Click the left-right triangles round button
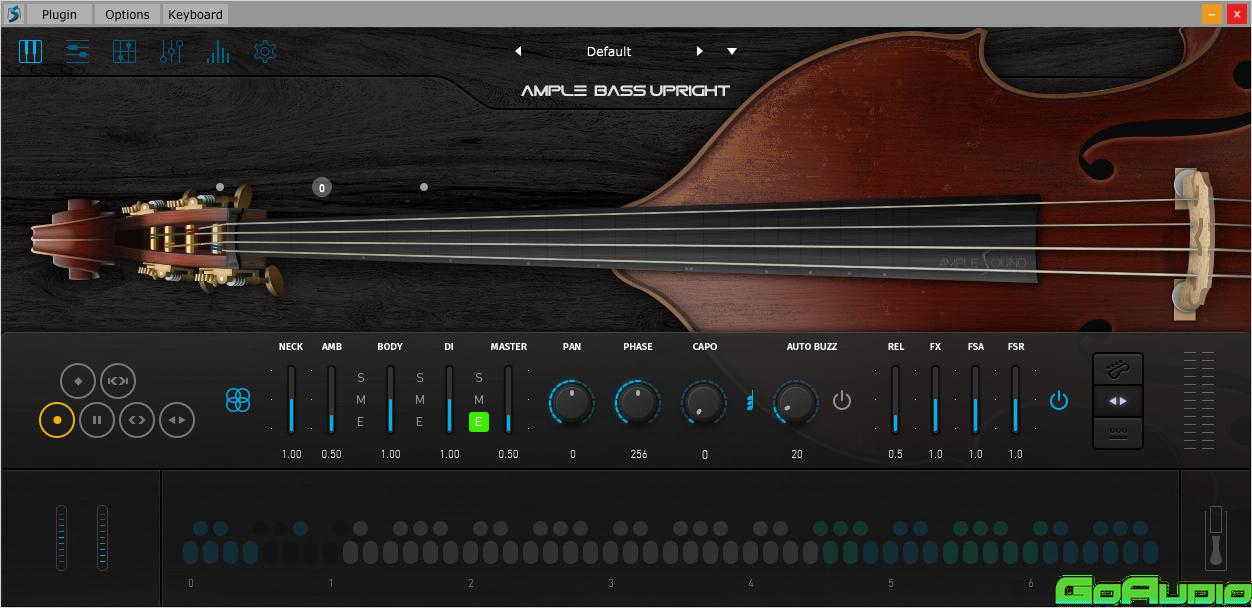Image resolution: width=1252 pixels, height=608 pixels. (x=177, y=420)
